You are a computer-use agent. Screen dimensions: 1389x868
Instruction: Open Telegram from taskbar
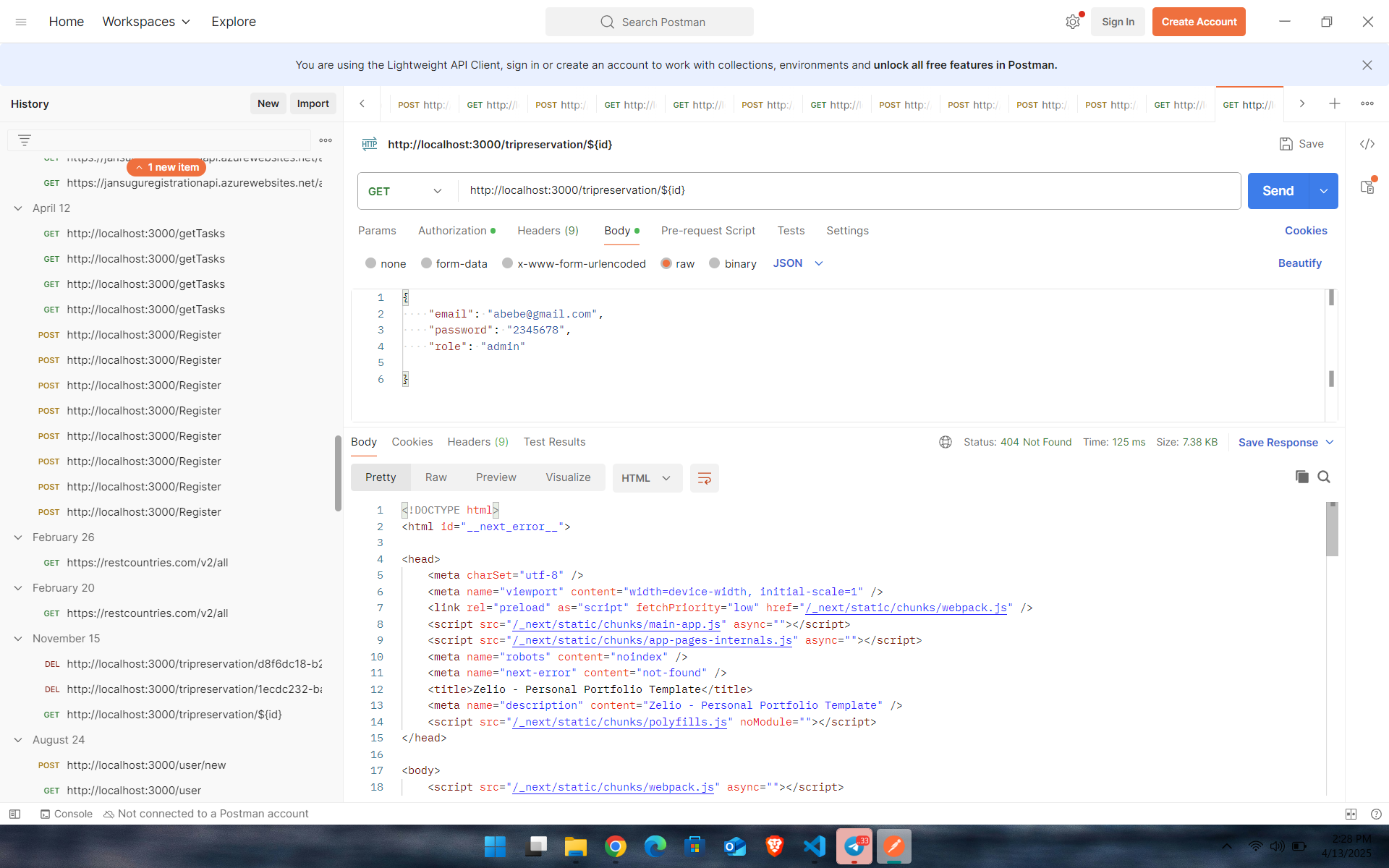click(854, 846)
